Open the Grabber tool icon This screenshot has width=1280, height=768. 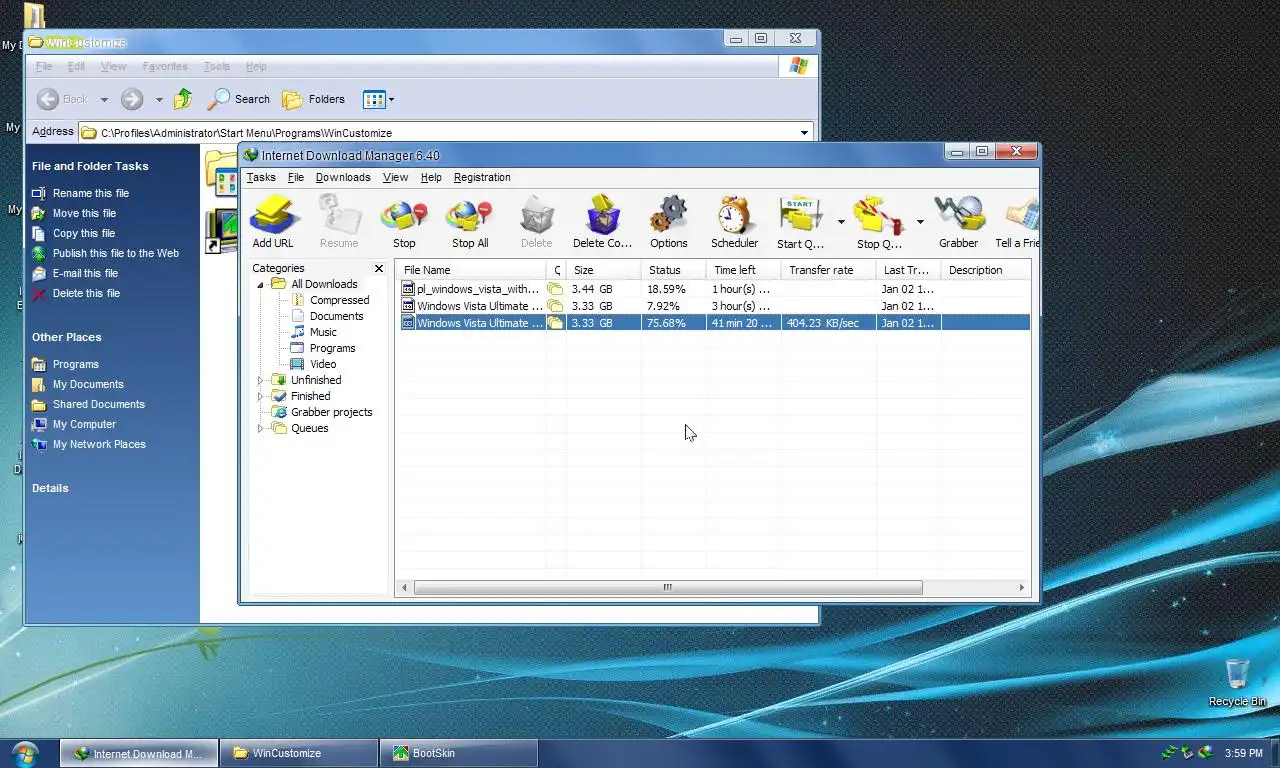[x=958, y=221]
